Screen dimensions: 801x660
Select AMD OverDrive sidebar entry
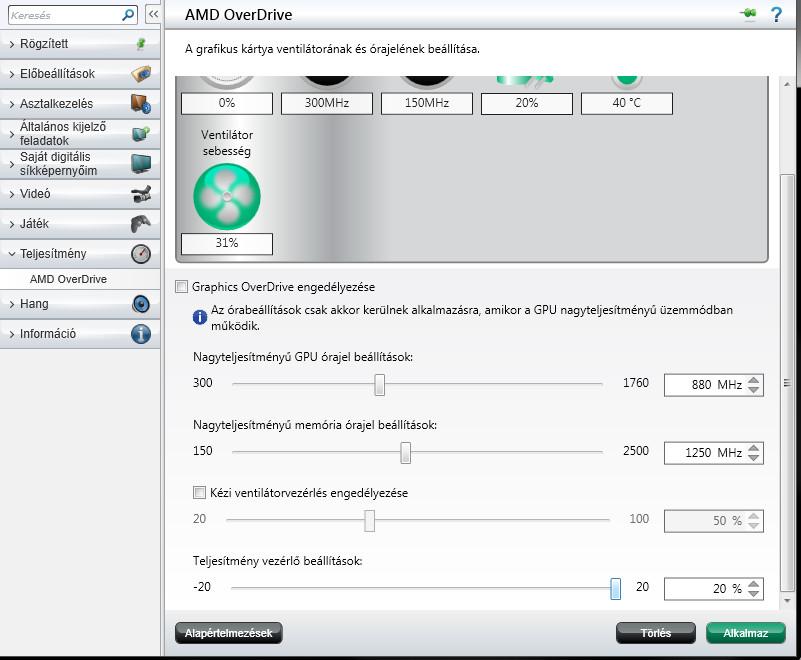(68, 279)
